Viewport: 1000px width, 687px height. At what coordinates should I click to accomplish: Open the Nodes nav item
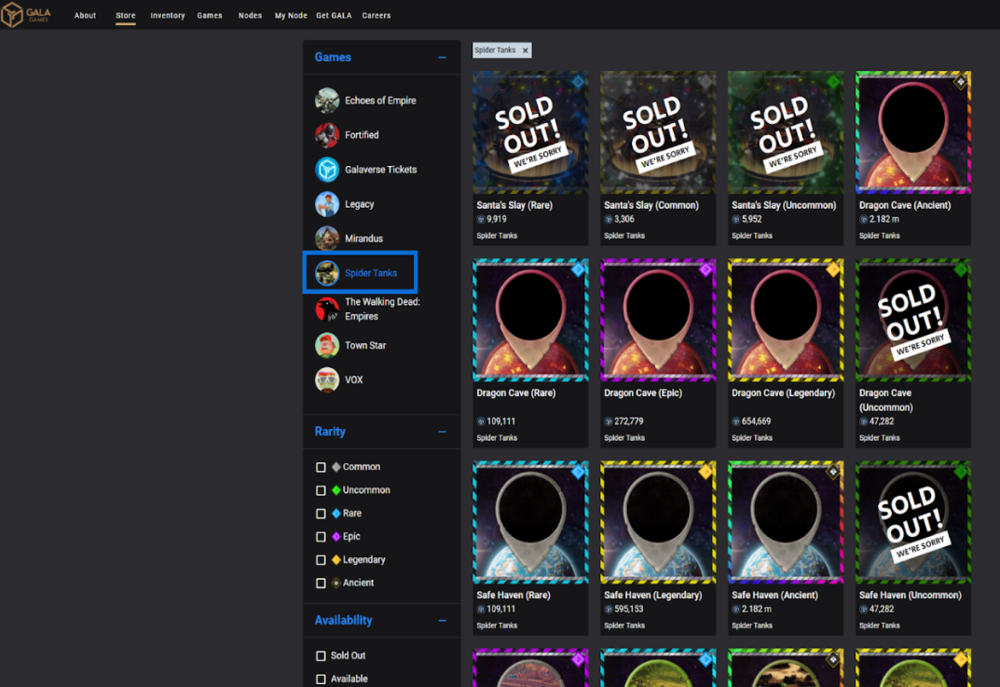[x=250, y=15]
